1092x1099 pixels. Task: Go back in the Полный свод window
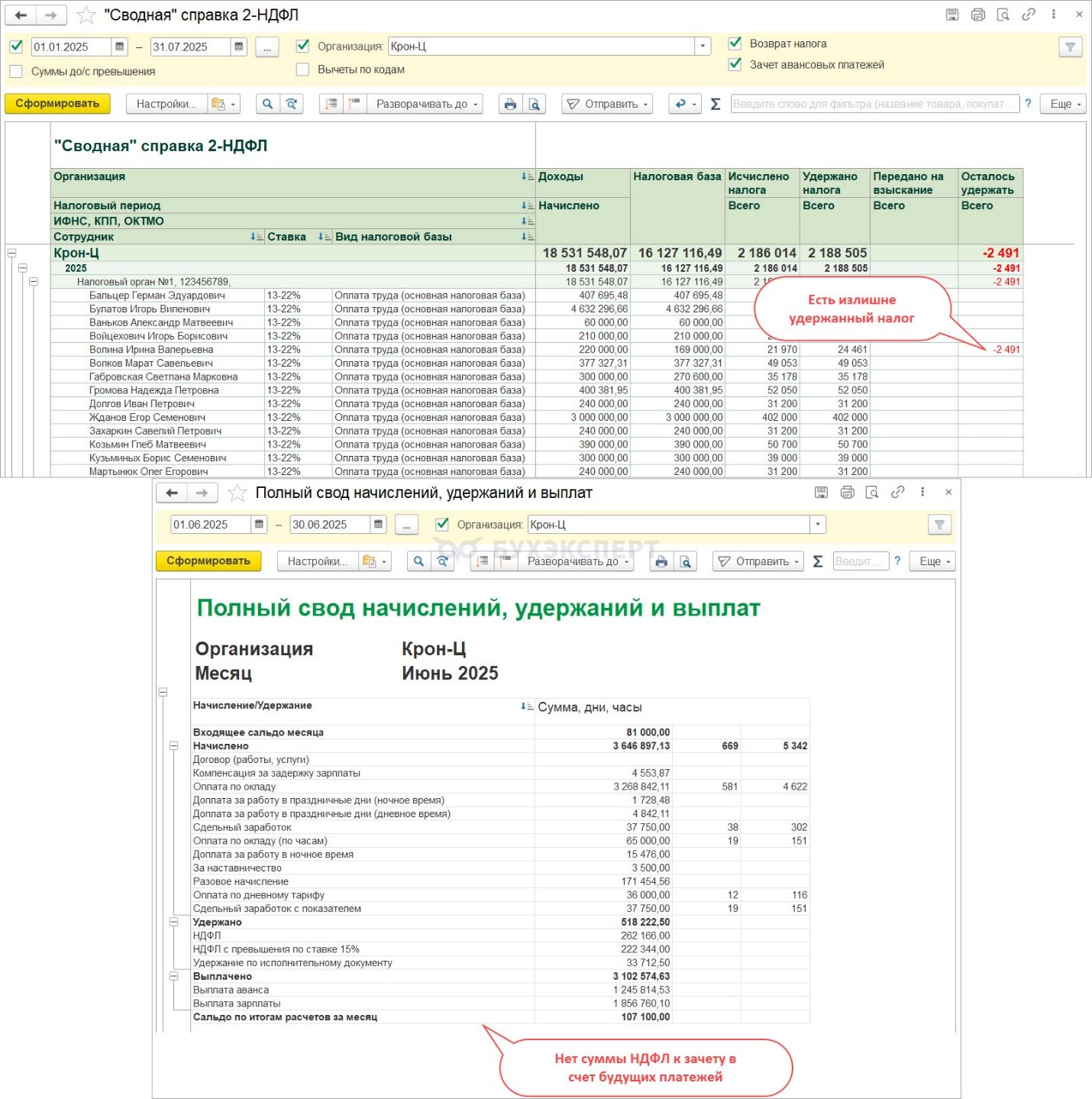(x=172, y=493)
